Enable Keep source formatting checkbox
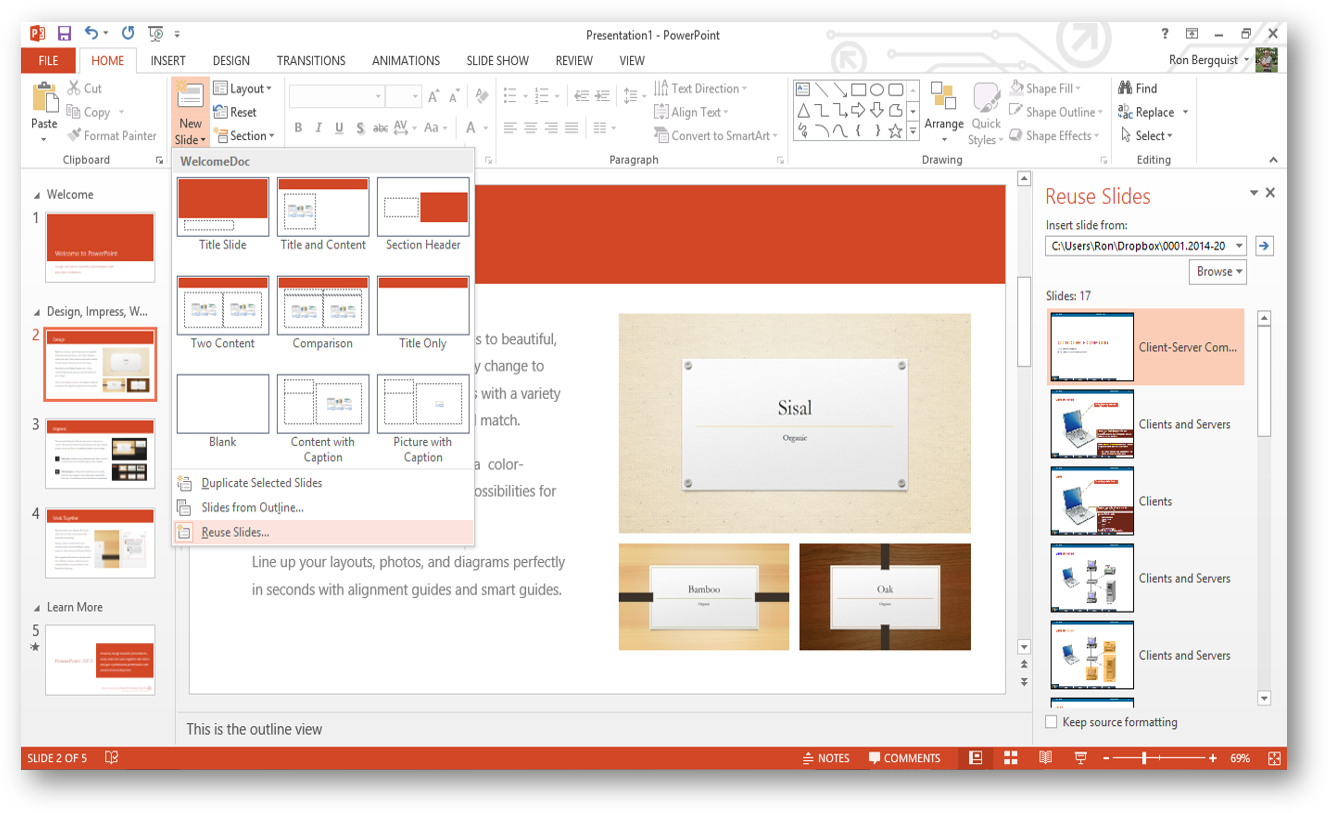Viewport: 1328px width, 813px height. [x=1051, y=722]
